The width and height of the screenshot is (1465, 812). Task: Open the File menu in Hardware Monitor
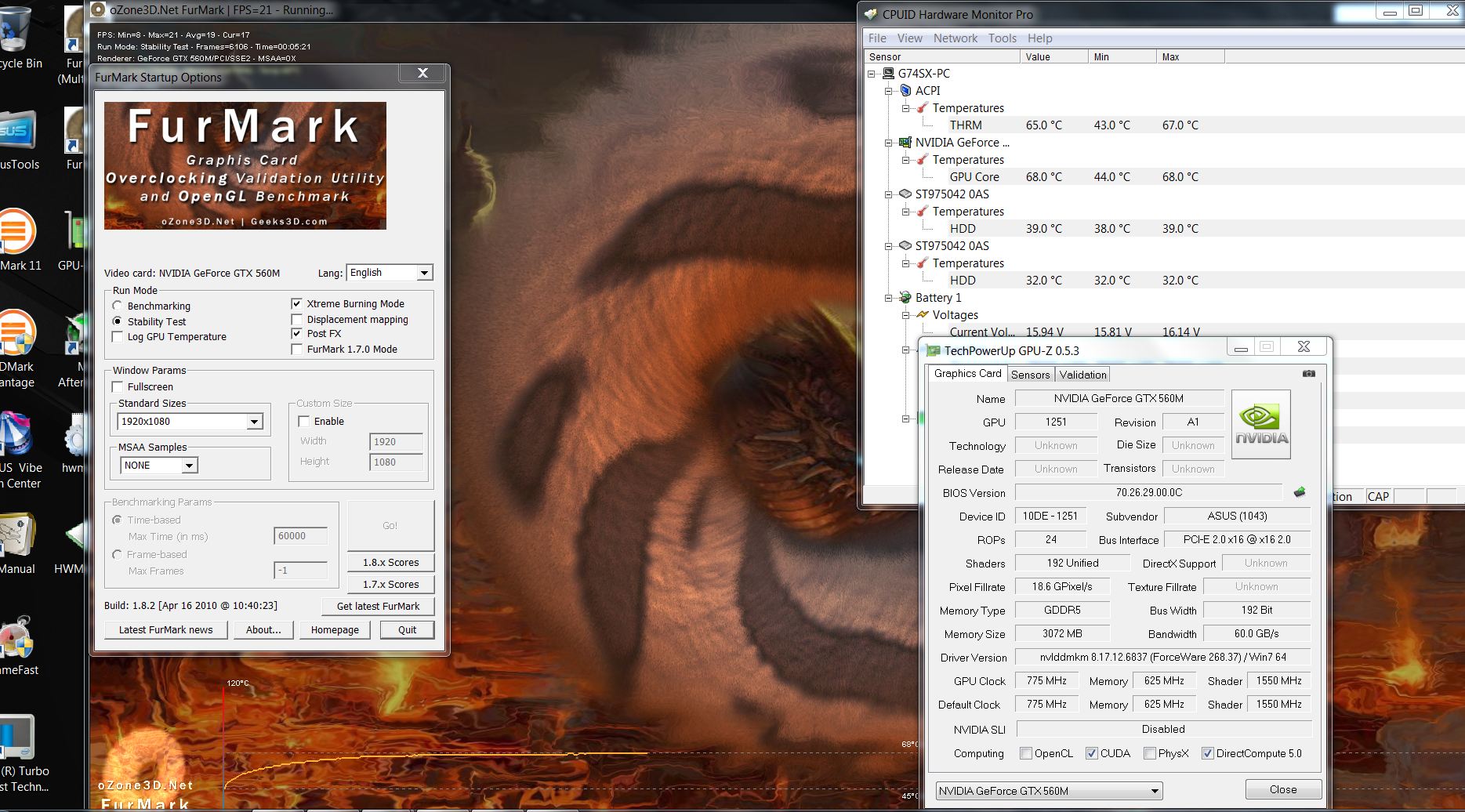coord(877,38)
